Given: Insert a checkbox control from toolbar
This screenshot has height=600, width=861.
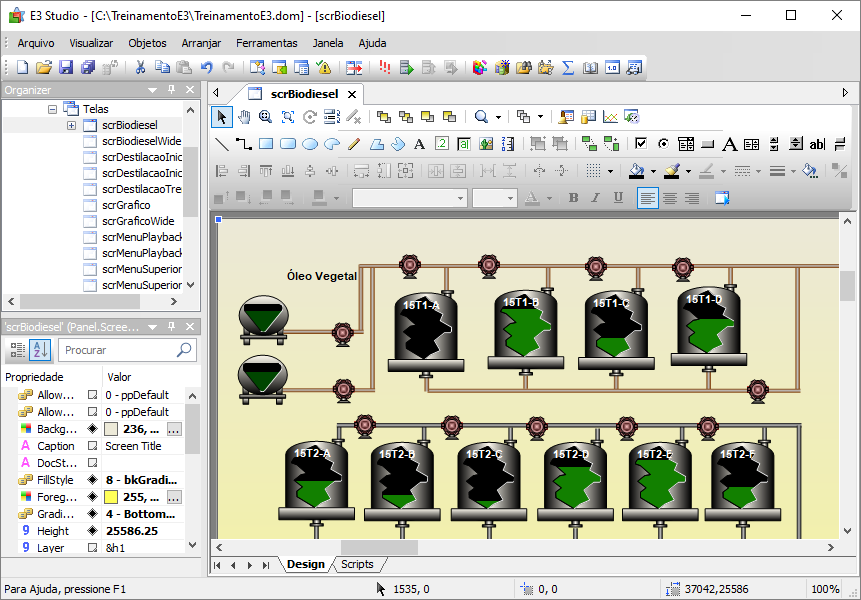Looking at the screenshot, I should coord(641,144).
